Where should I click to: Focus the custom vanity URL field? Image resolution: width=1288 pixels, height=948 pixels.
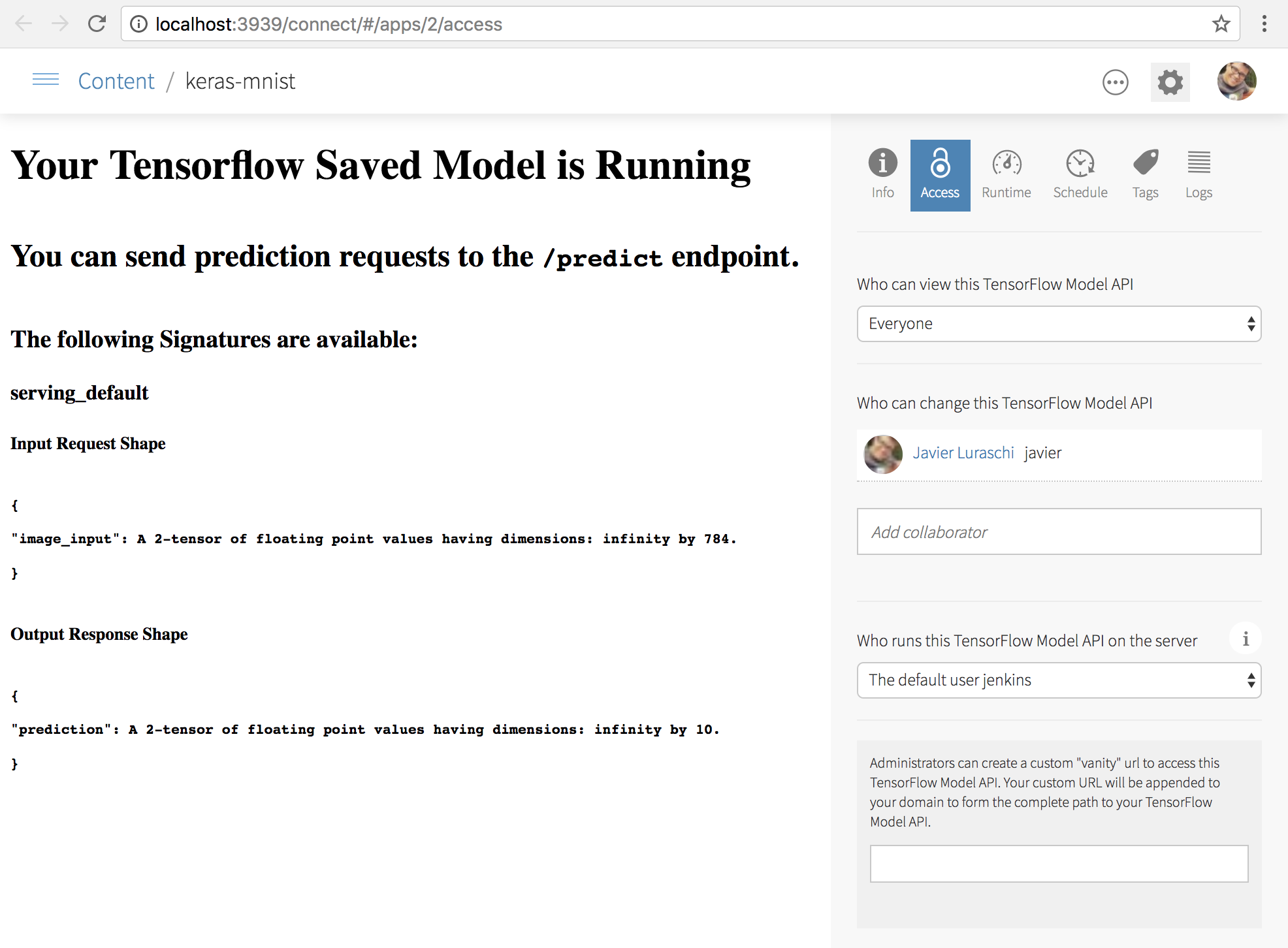click(1059, 864)
